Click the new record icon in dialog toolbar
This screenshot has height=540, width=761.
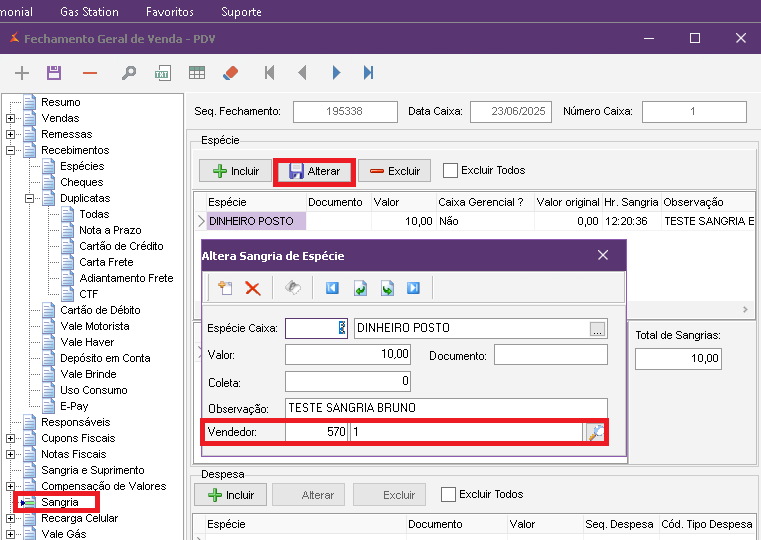click(225, 288)
